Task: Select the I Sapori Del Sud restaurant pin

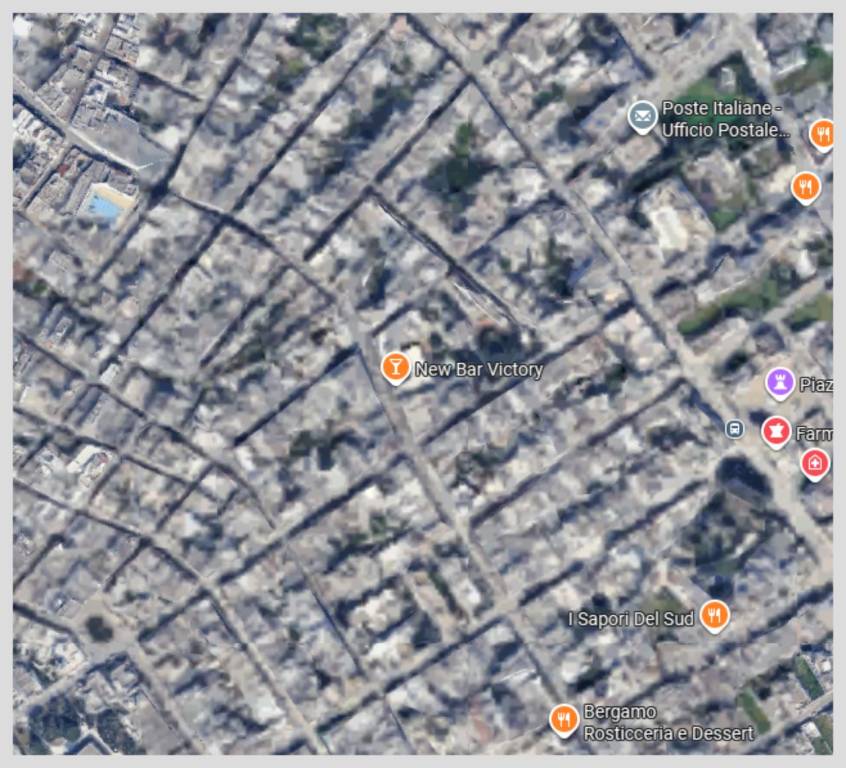Action: pos(713,615)
